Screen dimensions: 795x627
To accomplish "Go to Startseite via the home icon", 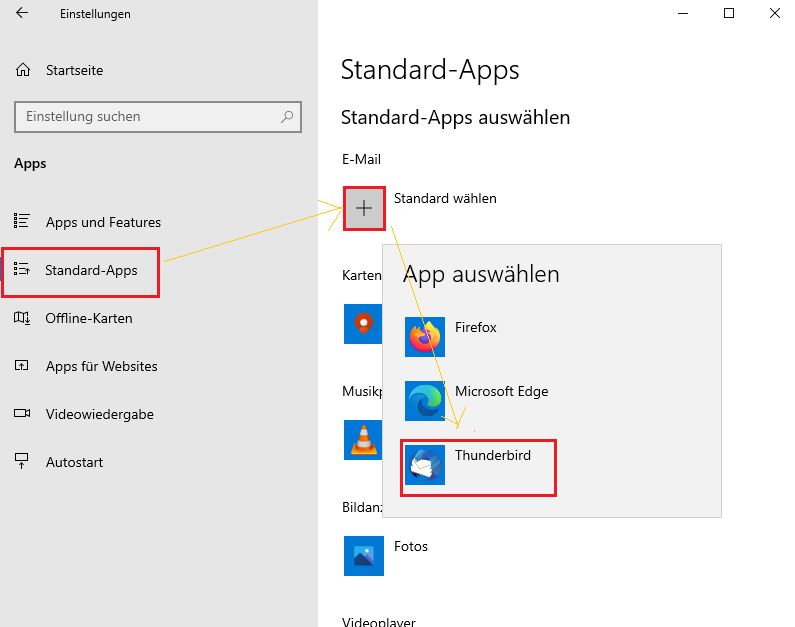I will [x=23, y=71].
